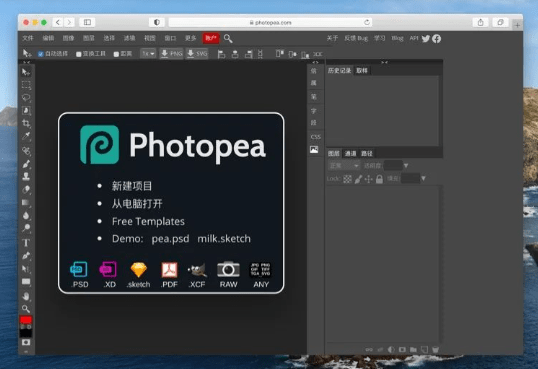Image resolution: width=538 pixels, height=369 pixels.
Task: Select the Brush tool
Action: [x=26, y=164]
